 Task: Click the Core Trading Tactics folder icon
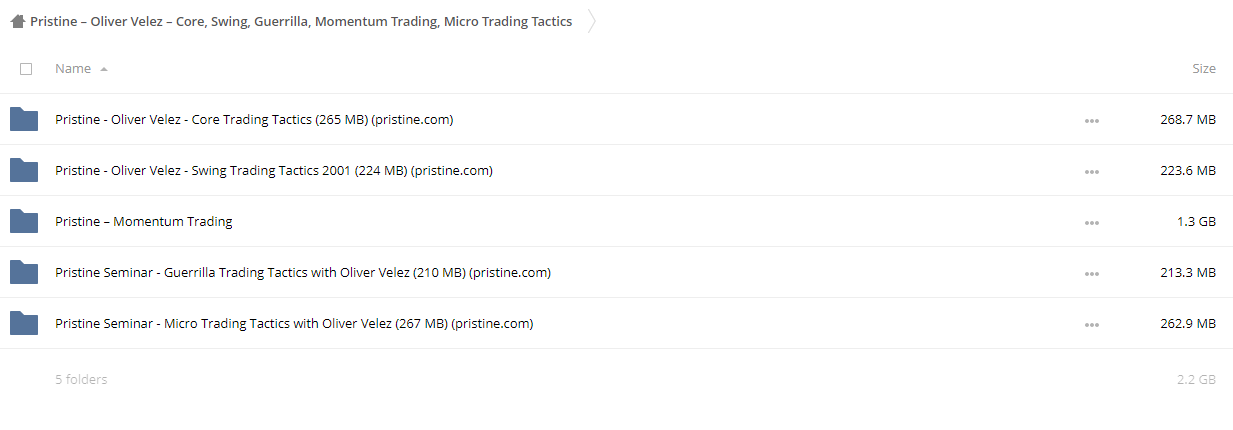(x=24, y=120)
